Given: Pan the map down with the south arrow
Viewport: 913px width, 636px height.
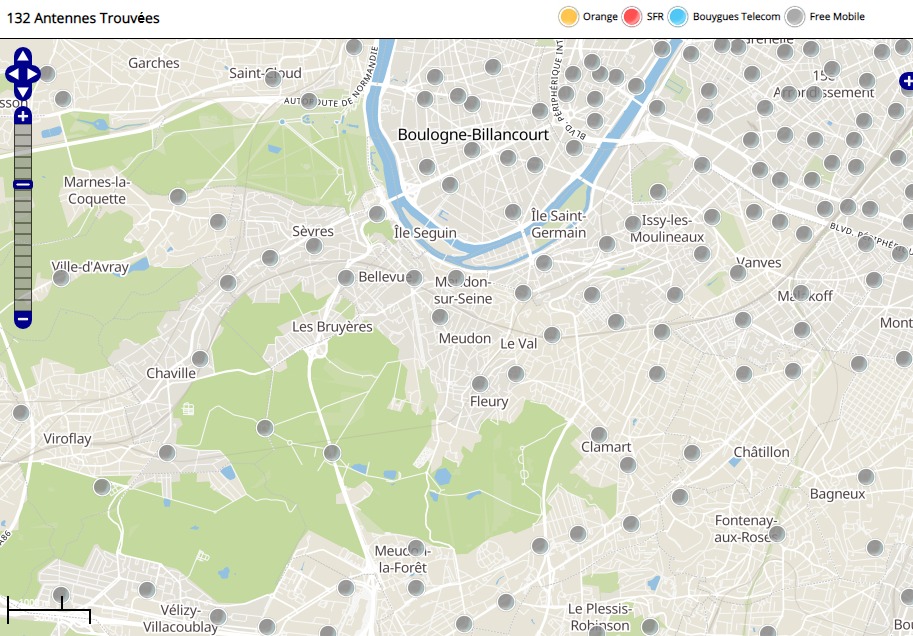Looking at the screenshot, I should click(23, 92).
